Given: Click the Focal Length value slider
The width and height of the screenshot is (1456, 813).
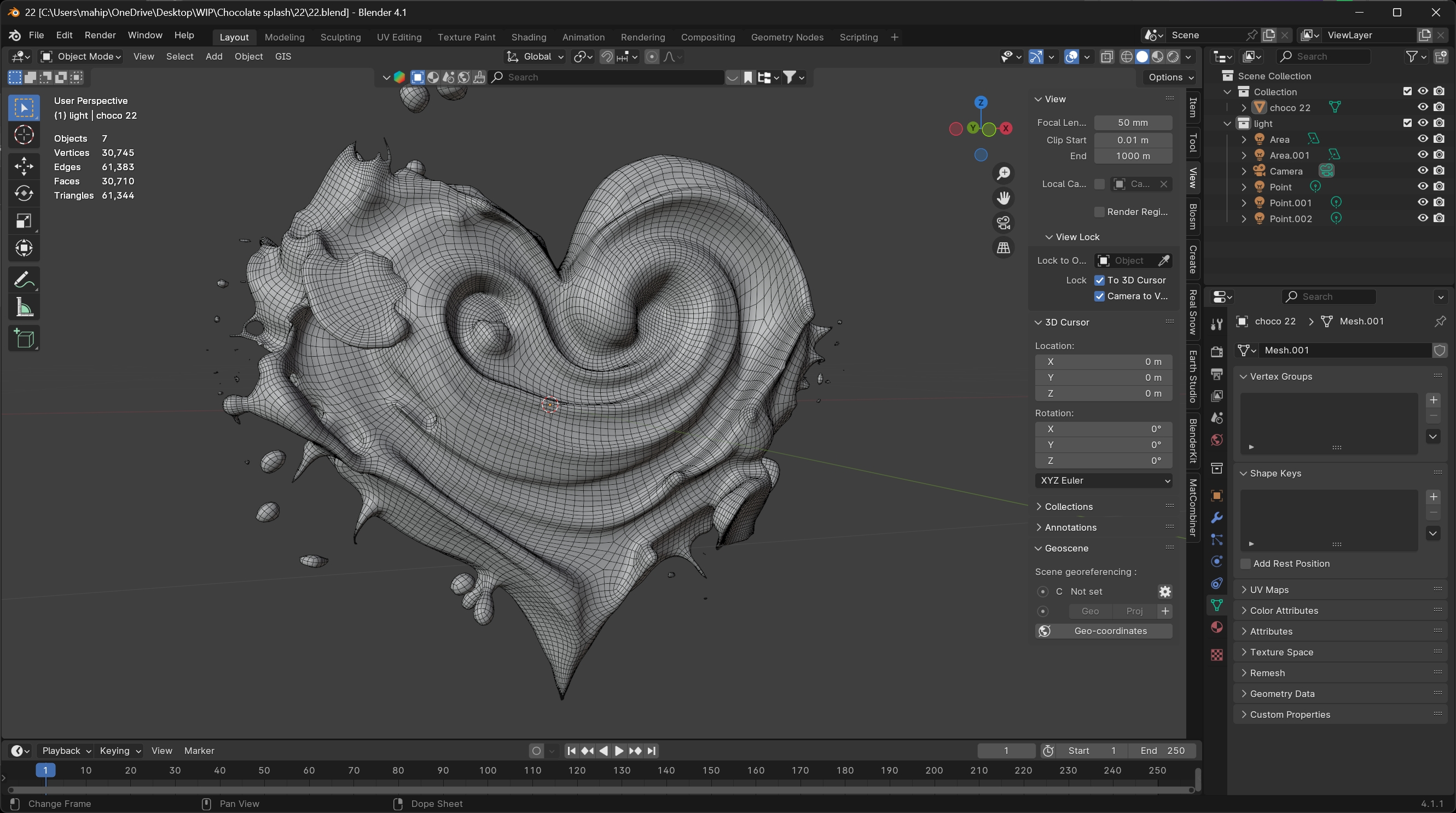Looking at the screenshot, I should point(1132,123).
